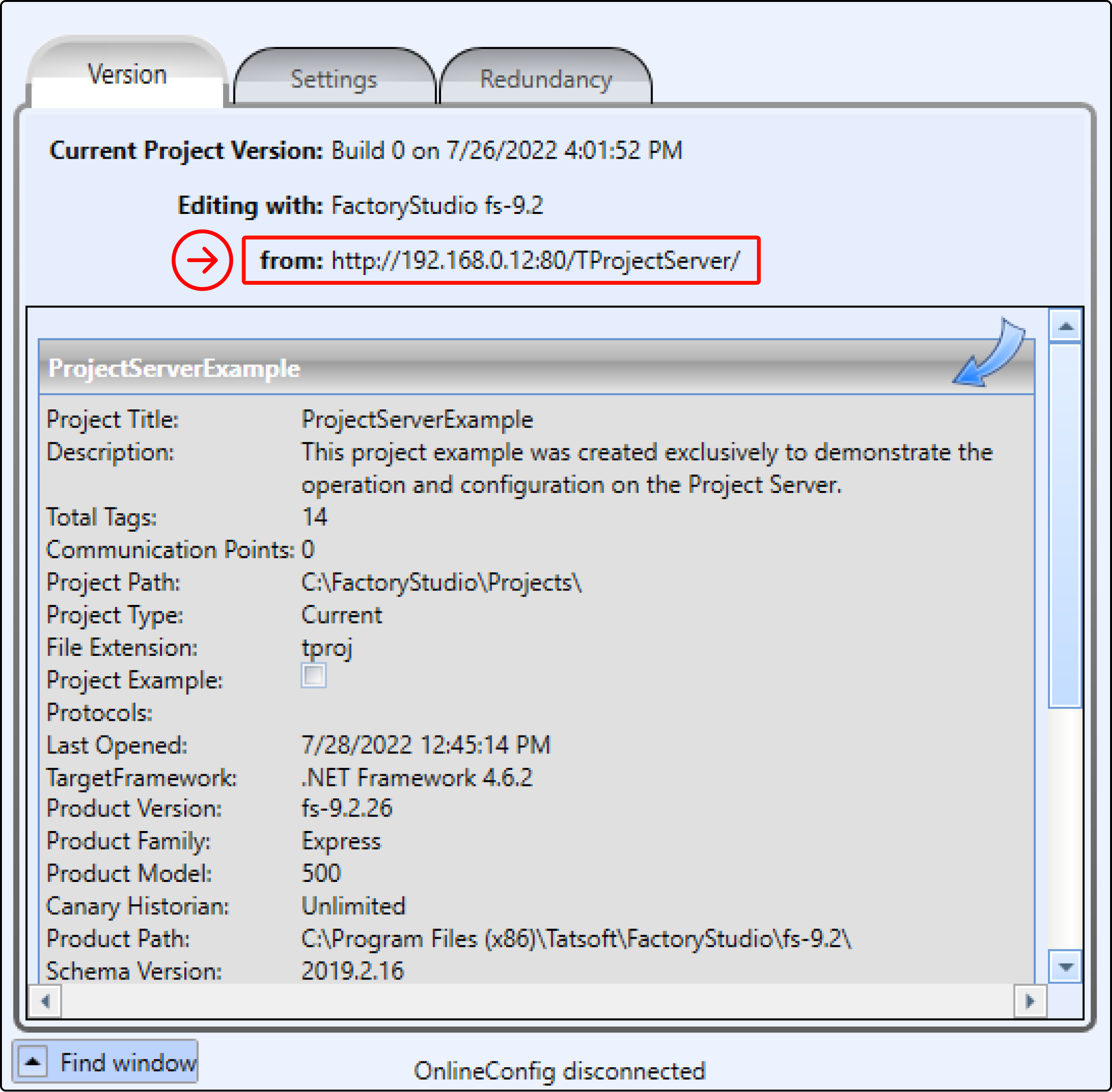
Task: Click Schema Version value 2019.2.16
Action: pos(353,971)
